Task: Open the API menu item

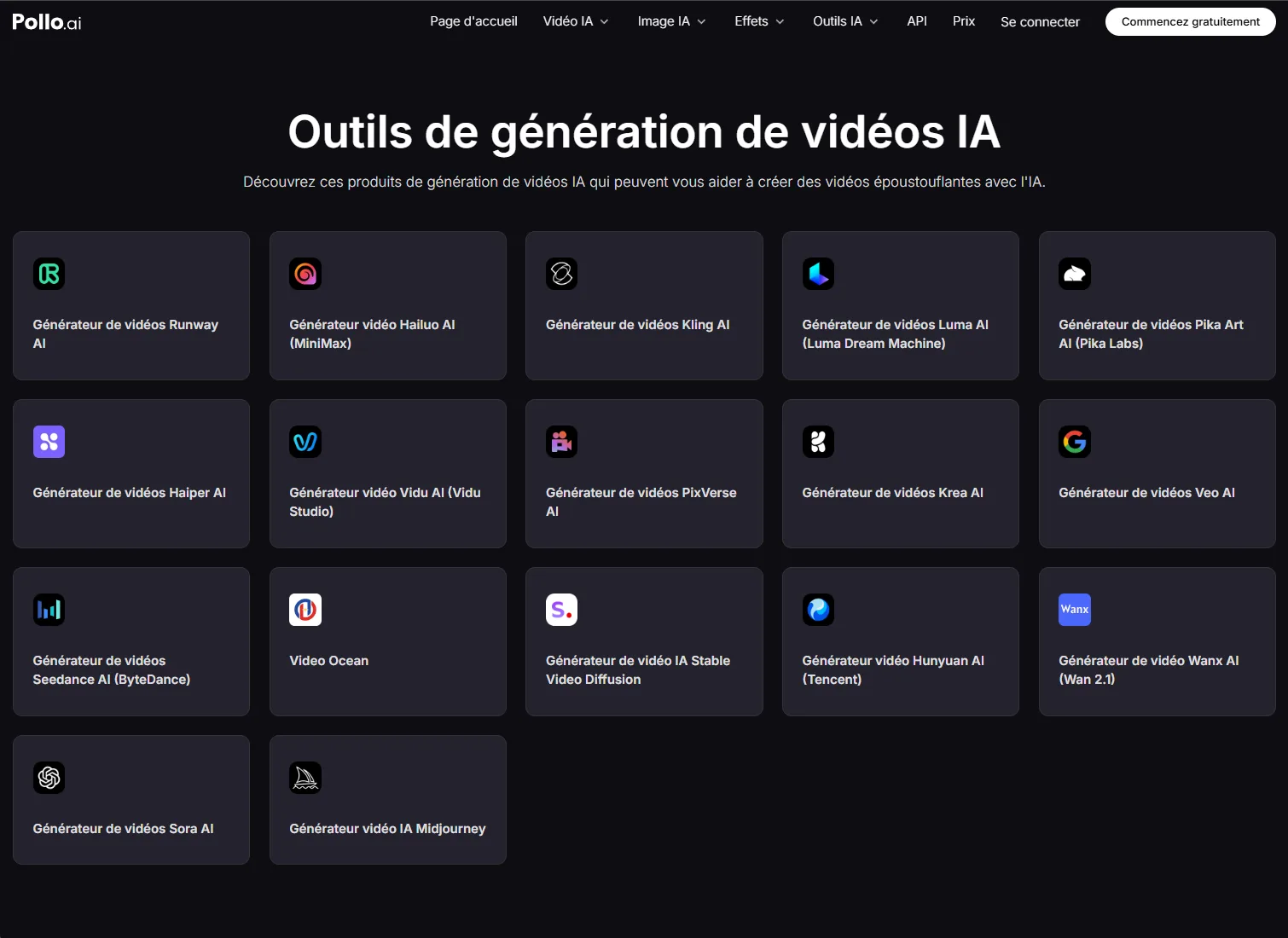Action: [x=917, y=21]
